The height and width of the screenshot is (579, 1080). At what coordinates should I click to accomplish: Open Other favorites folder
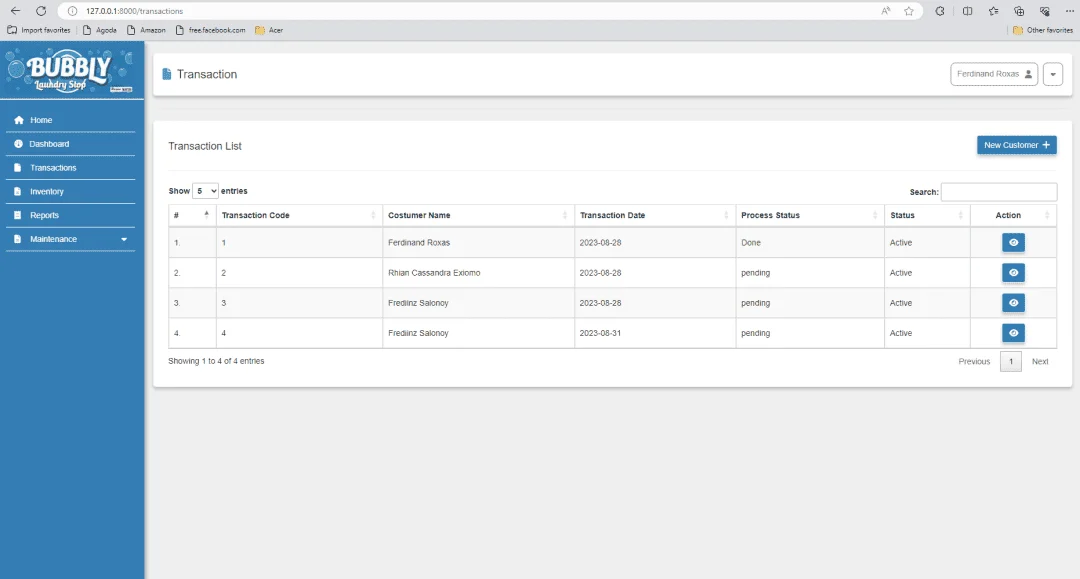[x=1043, y=30]
